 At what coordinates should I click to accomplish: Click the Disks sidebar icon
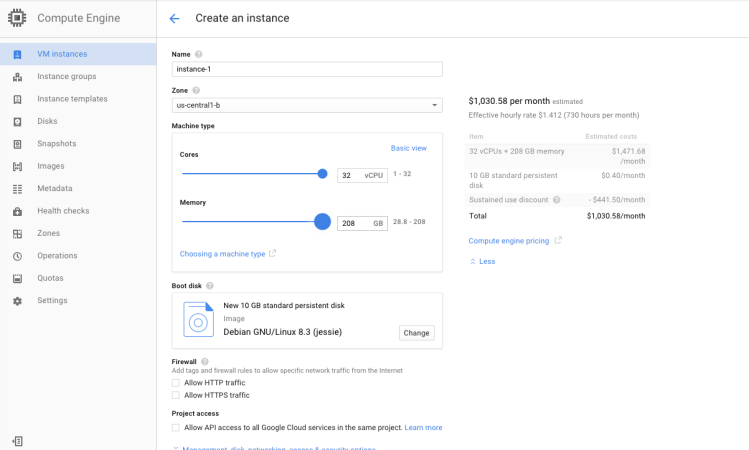pos(17,121)
